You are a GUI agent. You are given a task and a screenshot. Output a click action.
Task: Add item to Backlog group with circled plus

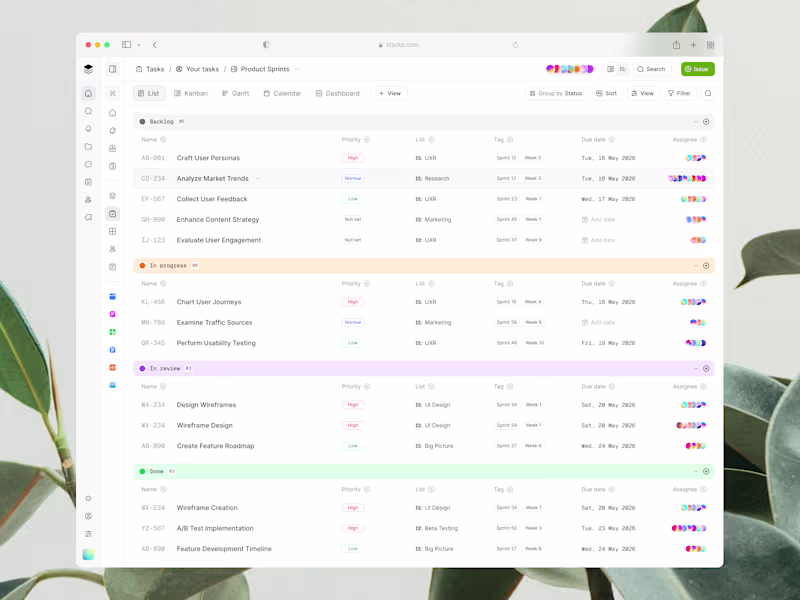706,121
